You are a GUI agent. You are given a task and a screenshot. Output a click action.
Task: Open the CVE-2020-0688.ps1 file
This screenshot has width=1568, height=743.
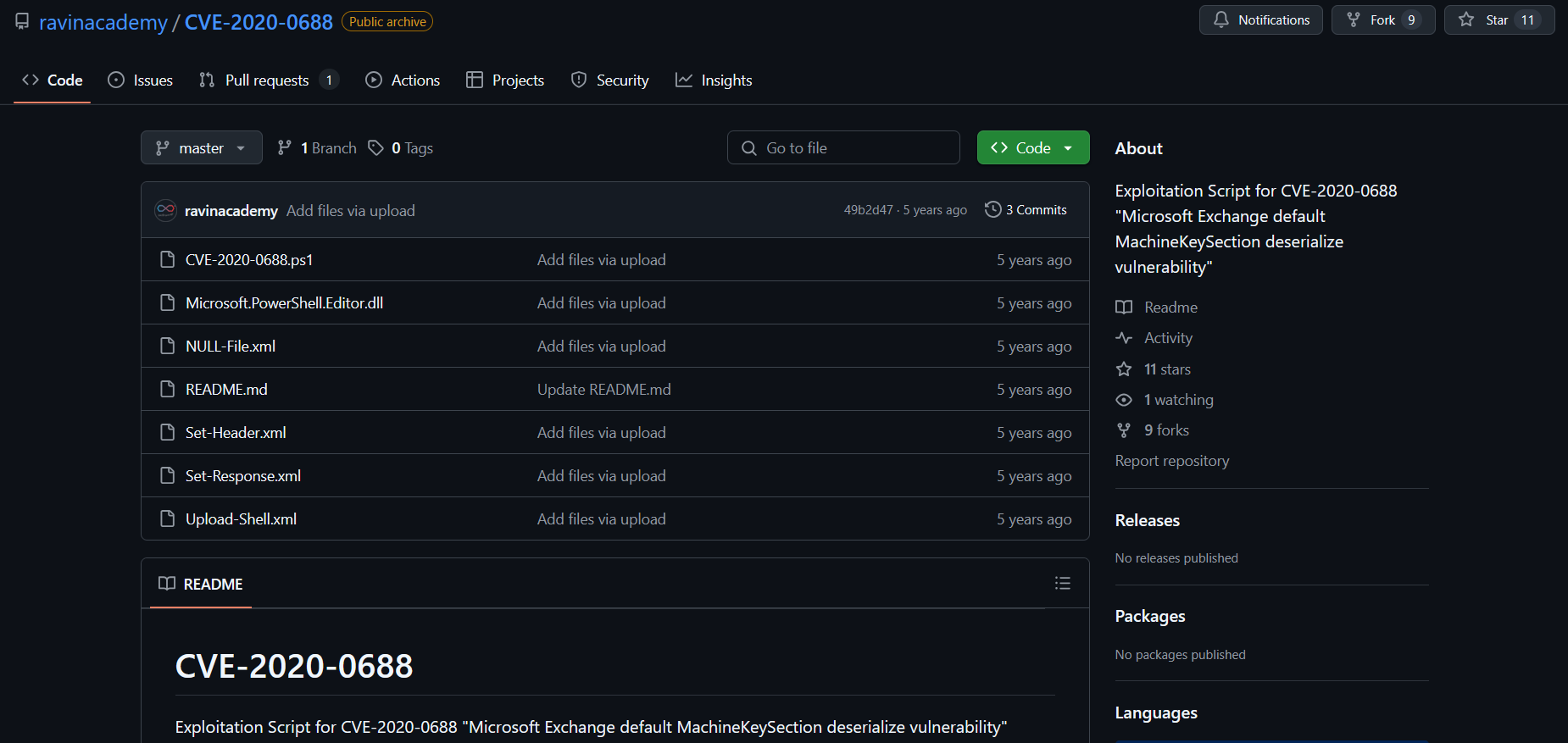(249, 260)
